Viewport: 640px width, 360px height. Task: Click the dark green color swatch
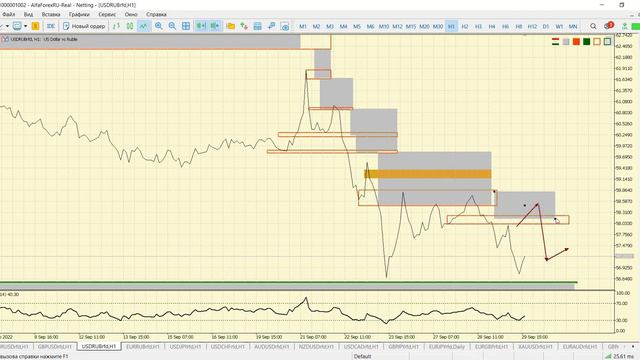tap(587, 41)
